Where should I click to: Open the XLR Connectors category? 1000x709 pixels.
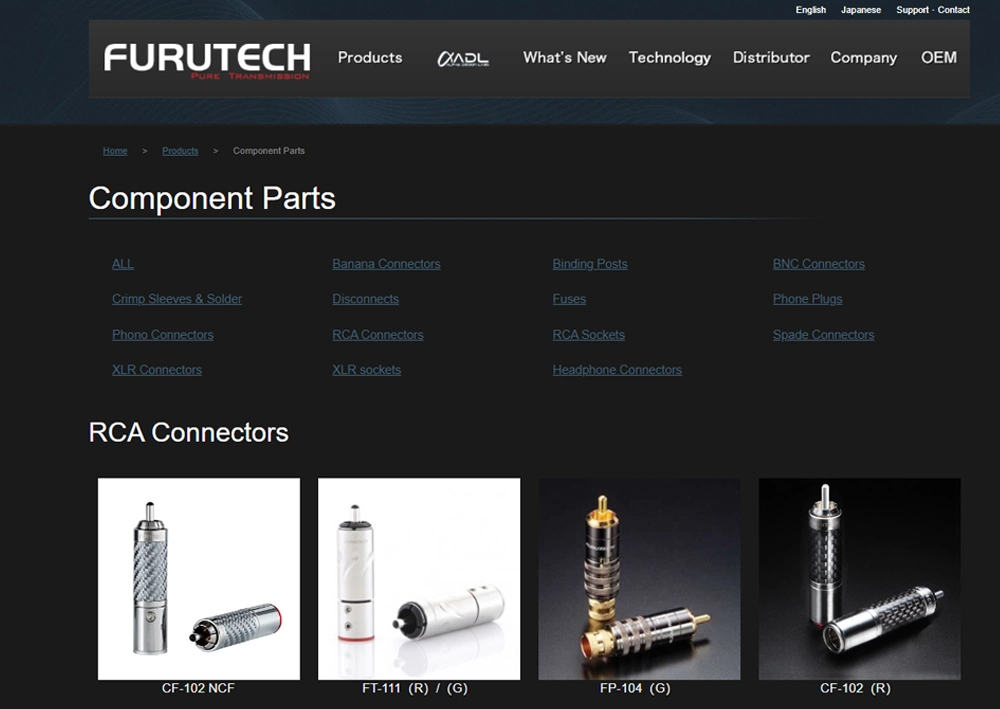click(x=157, y=370)
